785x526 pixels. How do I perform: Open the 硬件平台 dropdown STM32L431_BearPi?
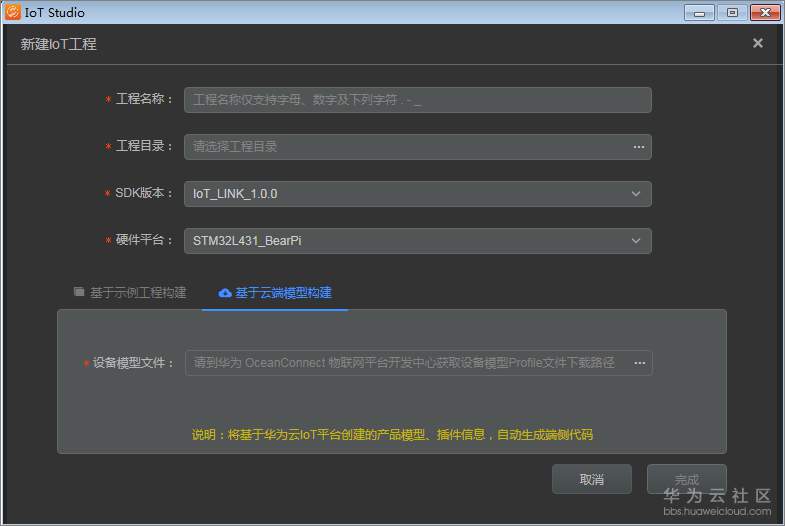(418, 241)
